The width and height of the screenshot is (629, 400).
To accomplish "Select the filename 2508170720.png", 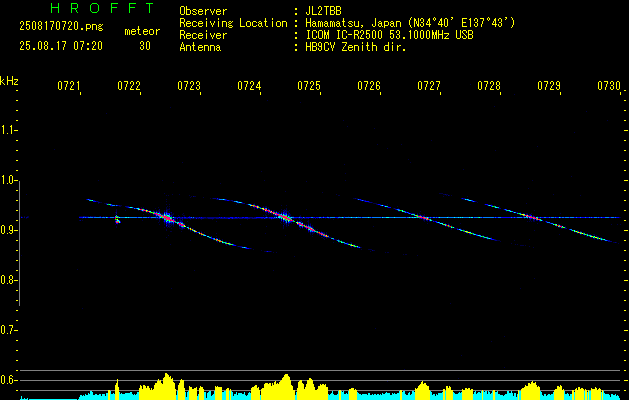I will 61,27.
